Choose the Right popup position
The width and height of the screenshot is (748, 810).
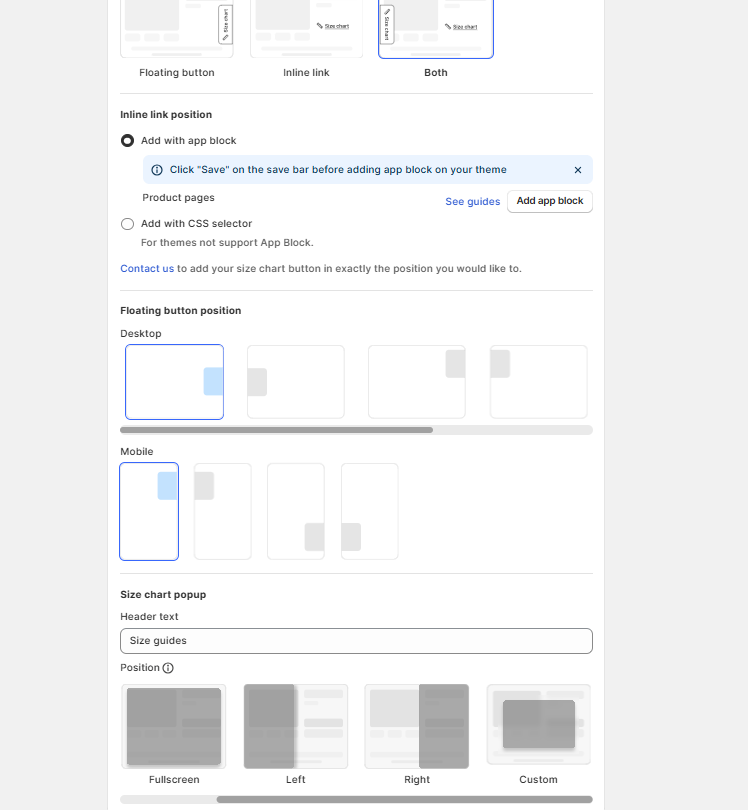coord(417,726)
